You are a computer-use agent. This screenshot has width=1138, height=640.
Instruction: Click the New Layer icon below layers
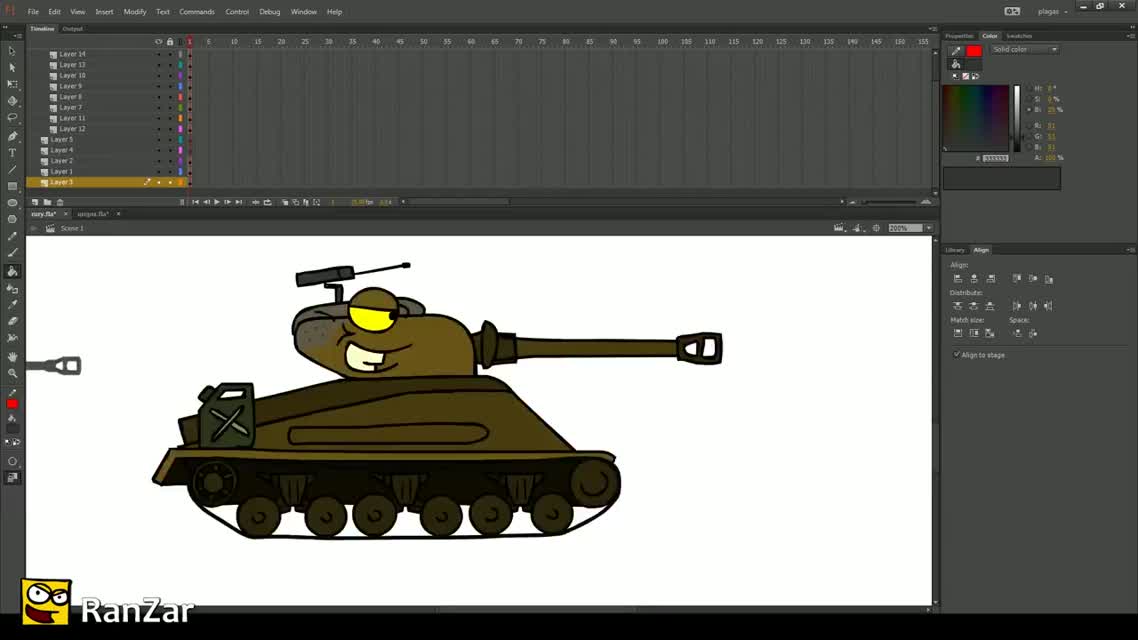tap(35, 202)
